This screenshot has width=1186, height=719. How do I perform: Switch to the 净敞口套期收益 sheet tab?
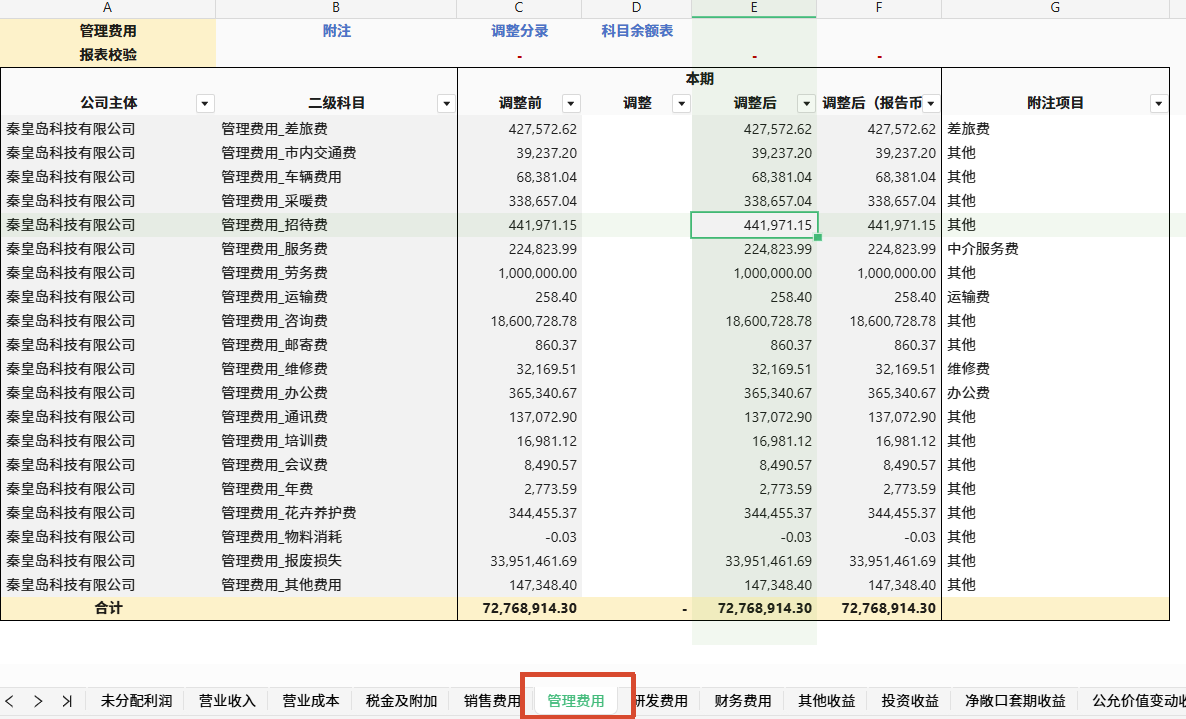click(1015, 701)
